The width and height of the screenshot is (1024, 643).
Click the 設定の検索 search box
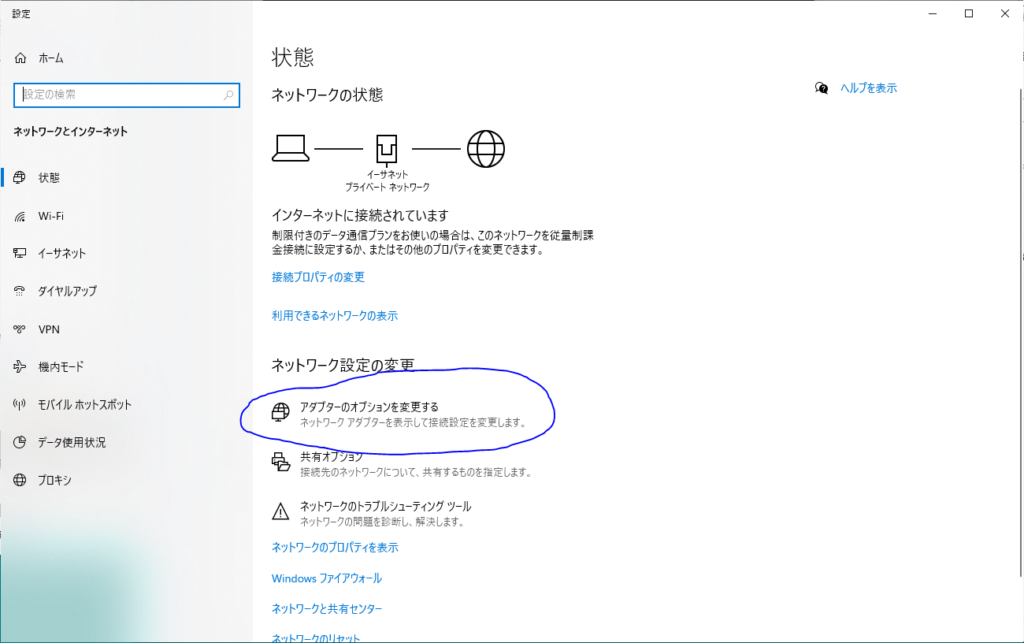coord(125,95)
